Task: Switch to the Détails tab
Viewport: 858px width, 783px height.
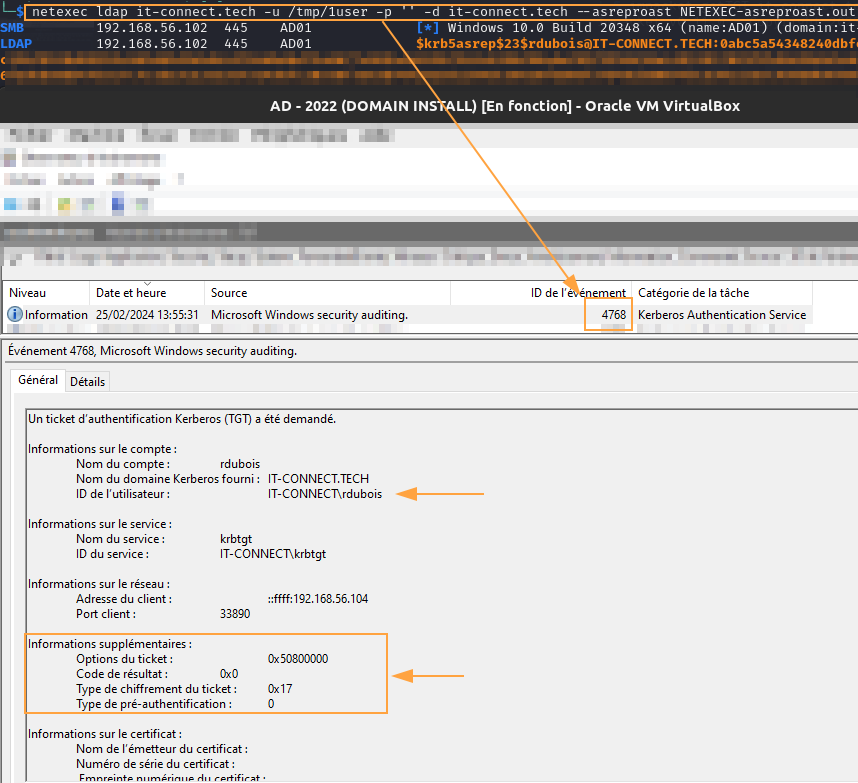Action: tap(87, 381)
